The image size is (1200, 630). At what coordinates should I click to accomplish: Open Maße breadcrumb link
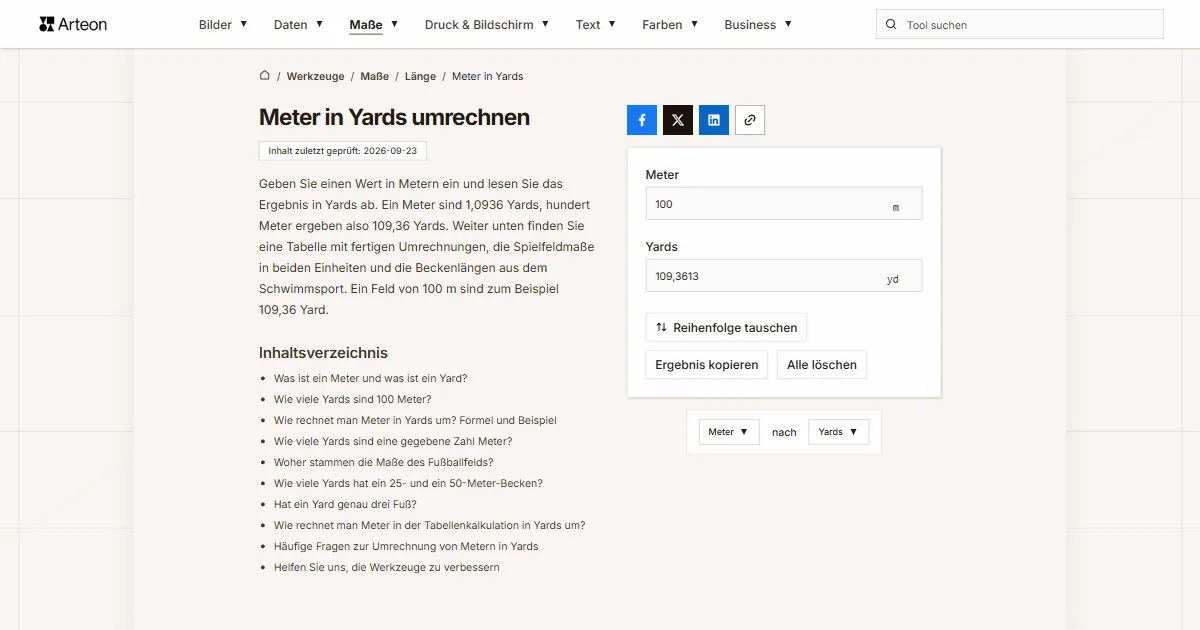coord(375,76)
